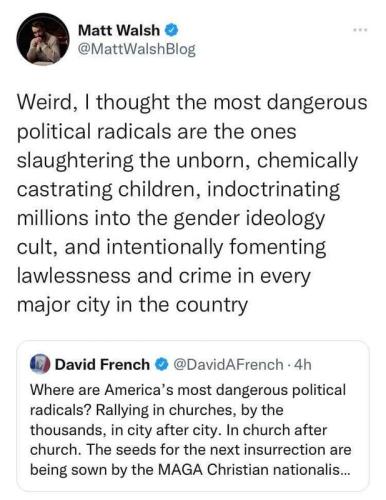Image resolution: width=386 pixels, height=500 pixels.
Task: Click the Matt Walsh display name
Action: pyautogui.click(x=119, y=30)
